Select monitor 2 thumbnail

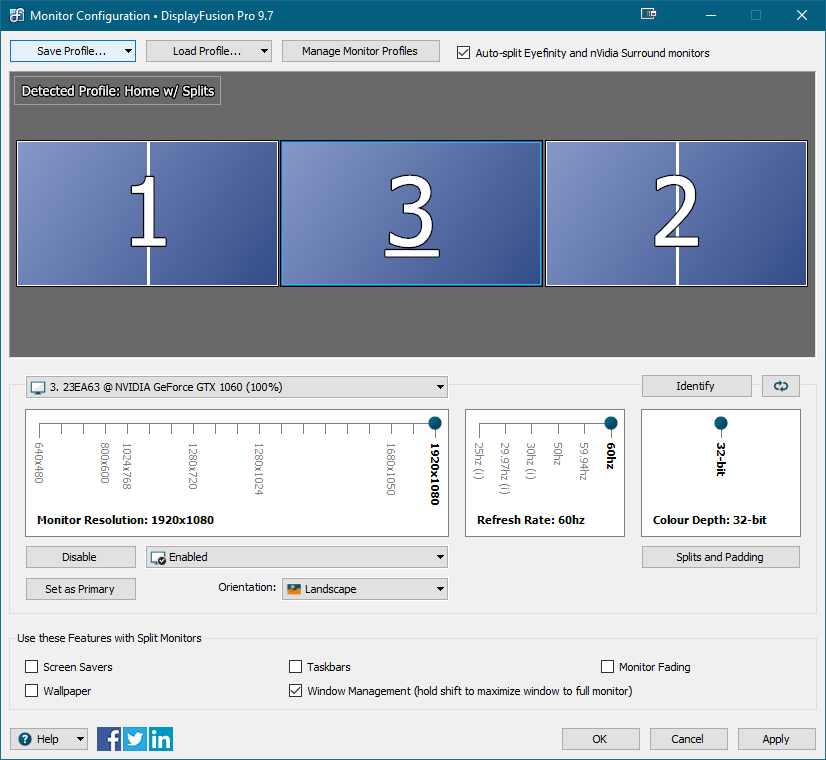coord(676,213)
